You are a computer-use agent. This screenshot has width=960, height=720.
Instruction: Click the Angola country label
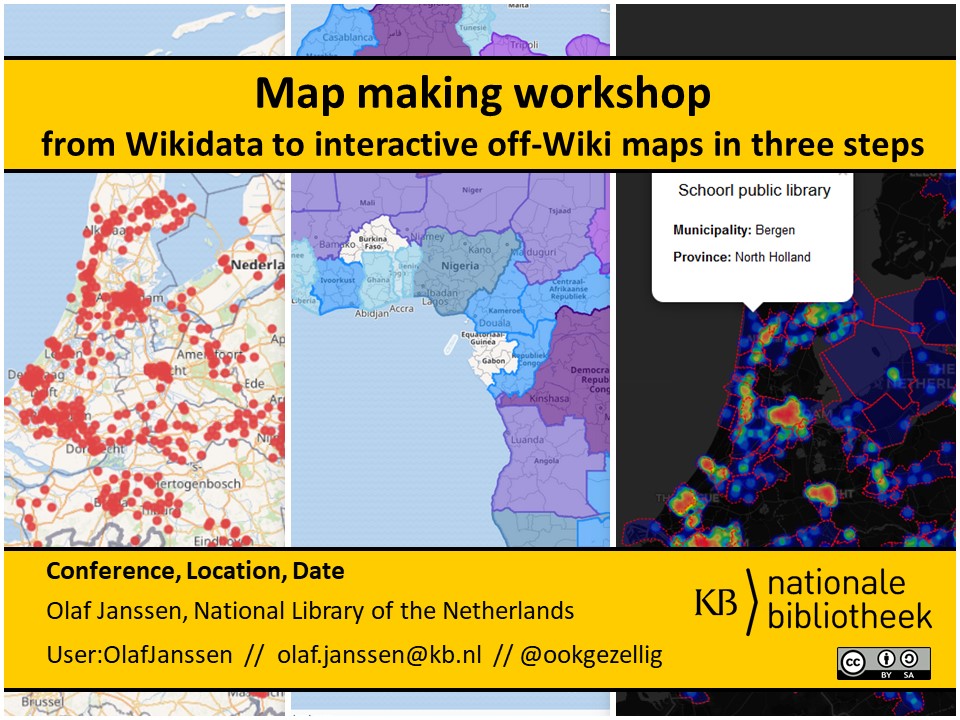point(546,461)
